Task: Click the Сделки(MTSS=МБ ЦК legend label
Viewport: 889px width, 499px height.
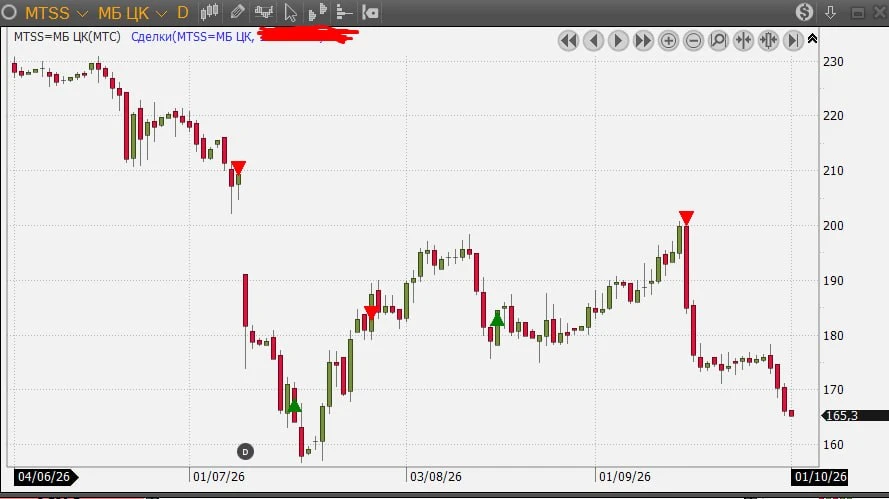Action: point(192,37)
